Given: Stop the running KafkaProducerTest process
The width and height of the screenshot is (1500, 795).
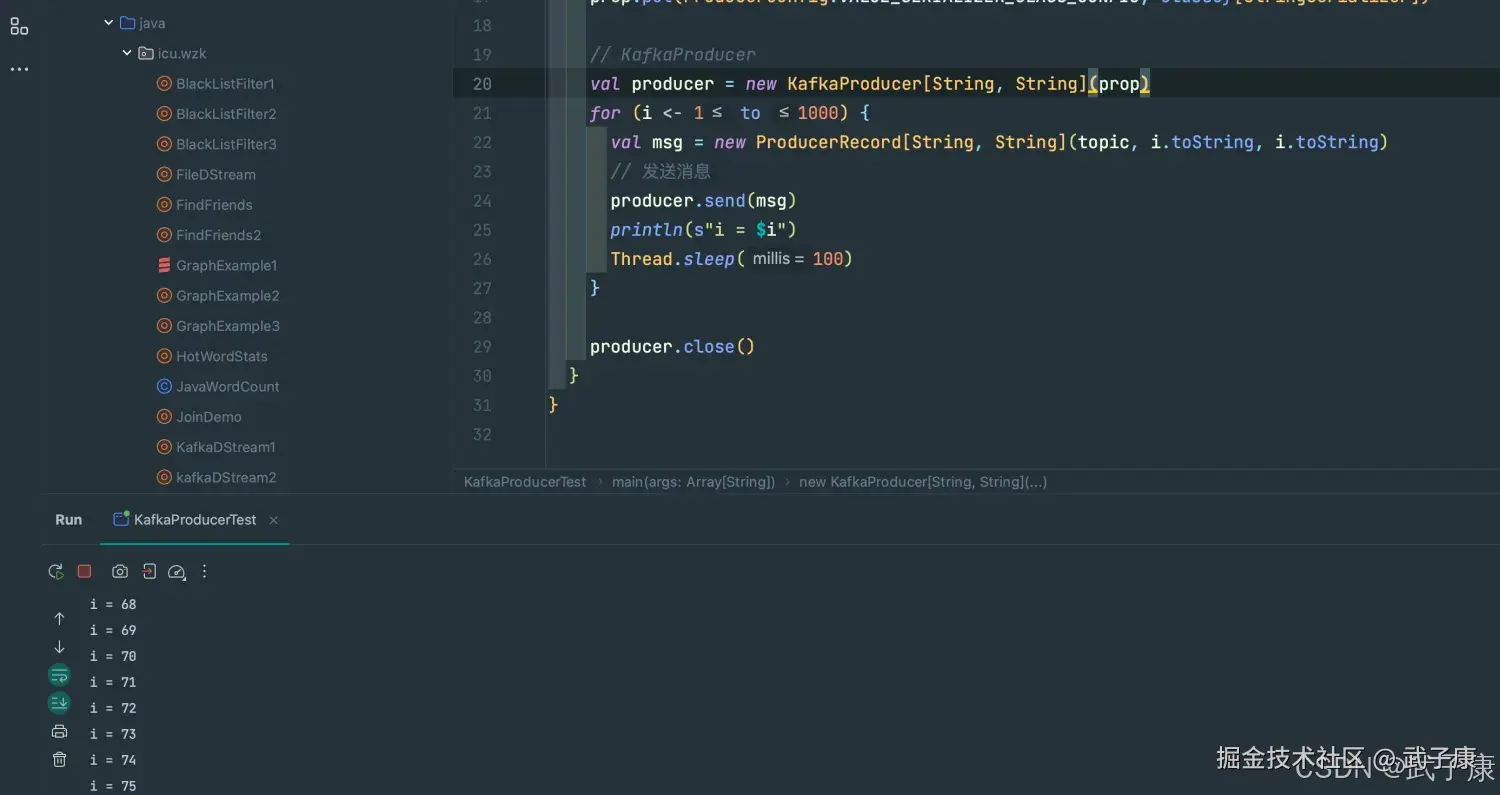Looking at the screenshot, I should tap(85, 571).
